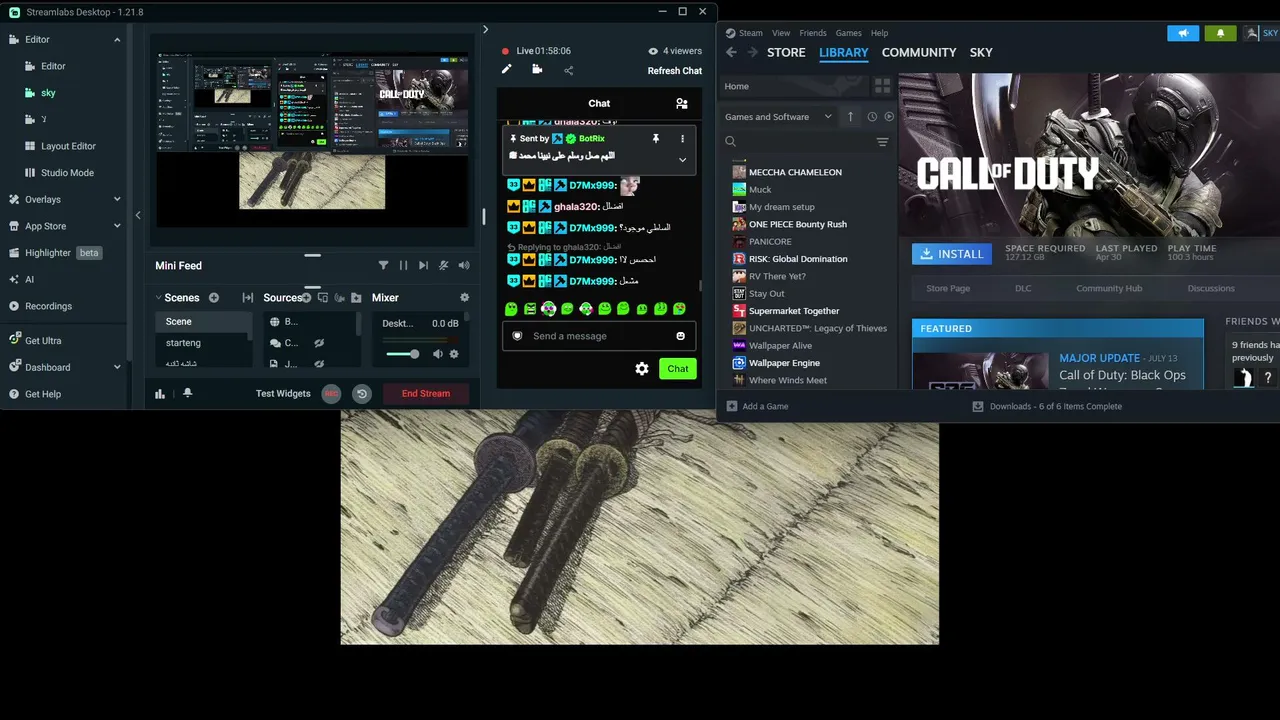The height and width of the screenshot is (720, 1280).
Task: Open notifications bell in Streamlabs footer
Action: tap(187, 394)
